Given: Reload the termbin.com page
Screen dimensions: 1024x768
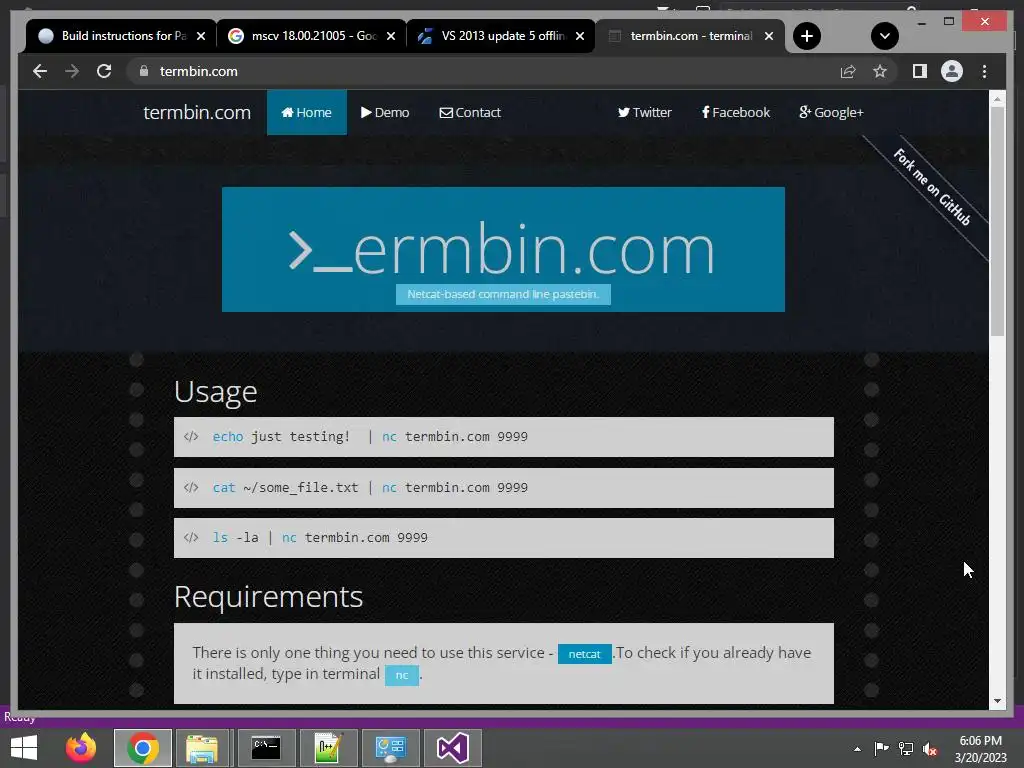Looking at the screenshot, I should click(104, 71).
